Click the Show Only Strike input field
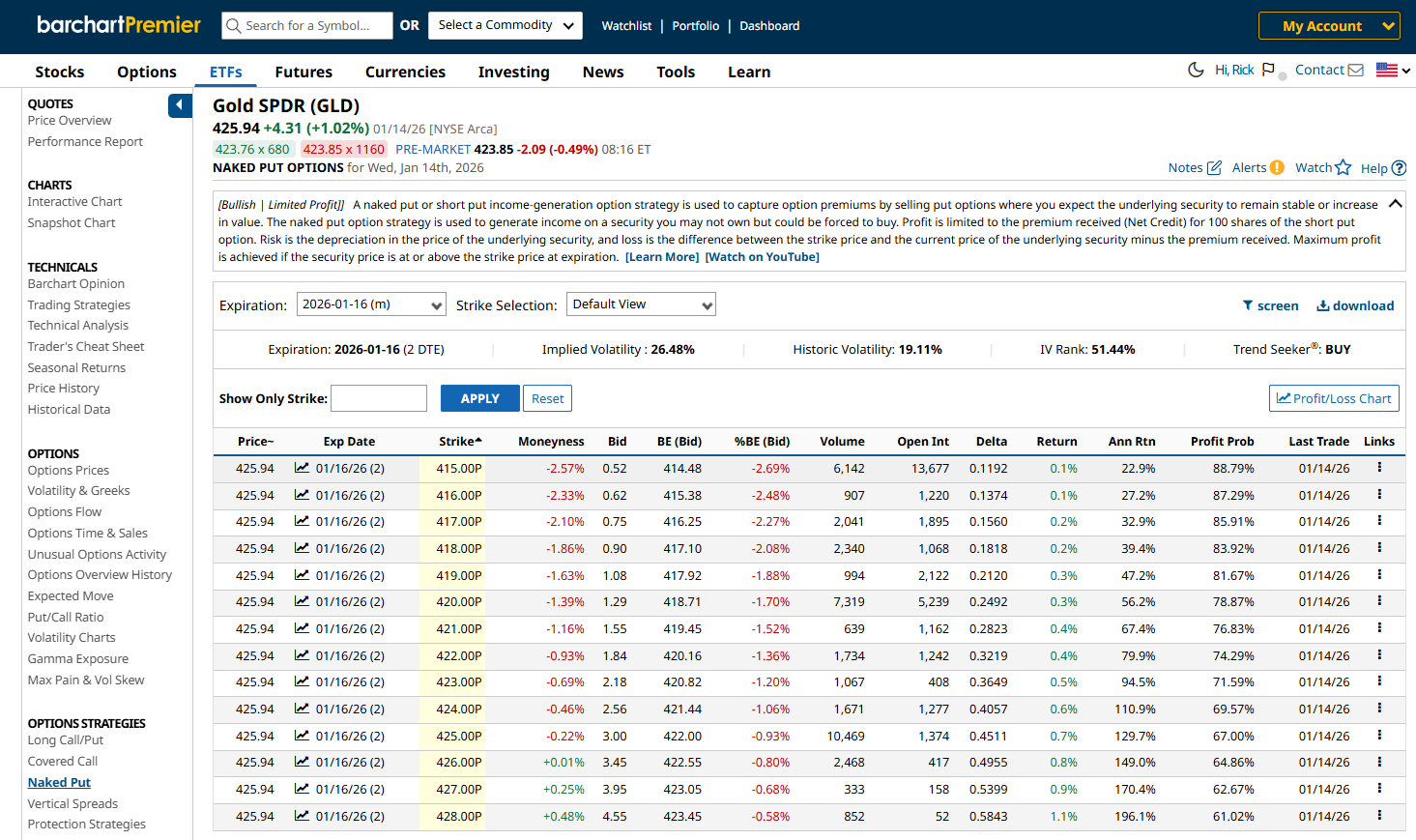 [x=379, y=398]
